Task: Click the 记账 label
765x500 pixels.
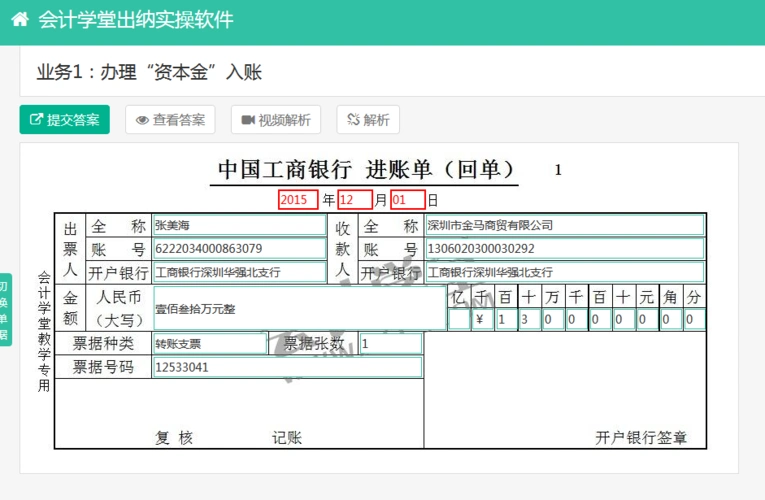Action: pos(287,438)
